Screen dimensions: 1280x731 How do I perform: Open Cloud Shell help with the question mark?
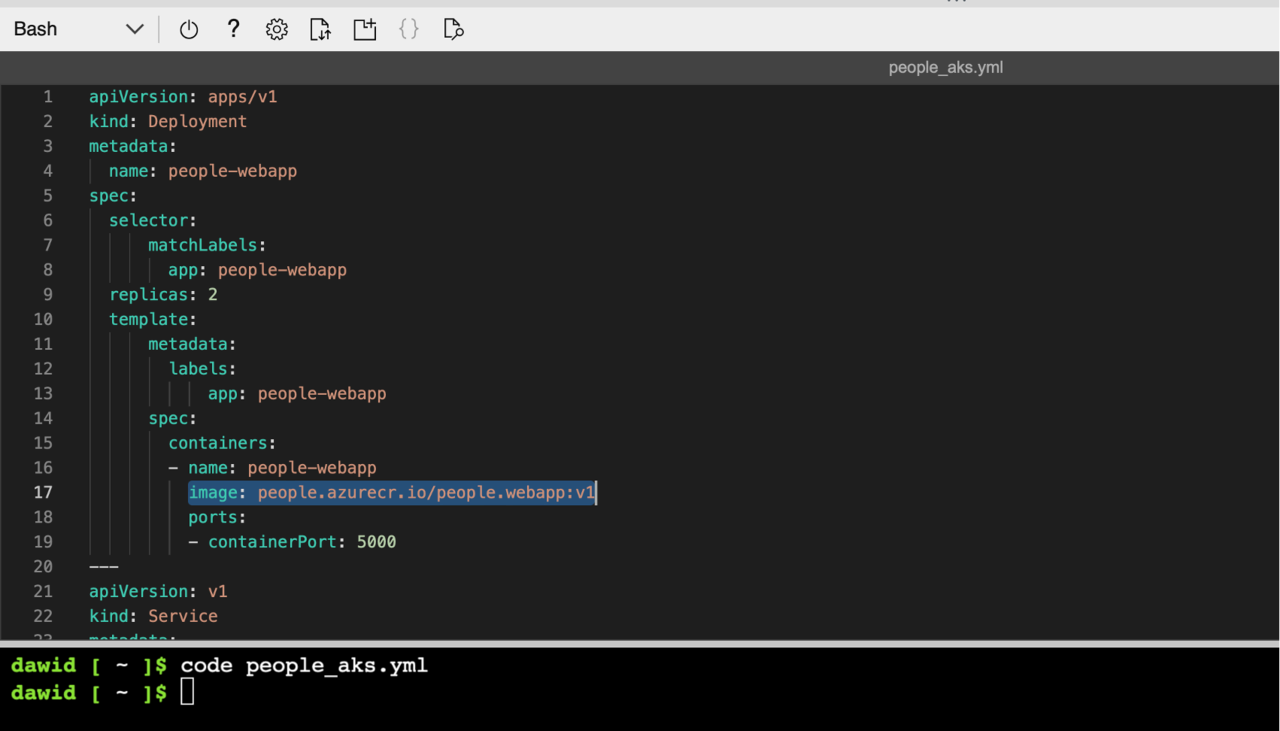click(x=233, y=29)
